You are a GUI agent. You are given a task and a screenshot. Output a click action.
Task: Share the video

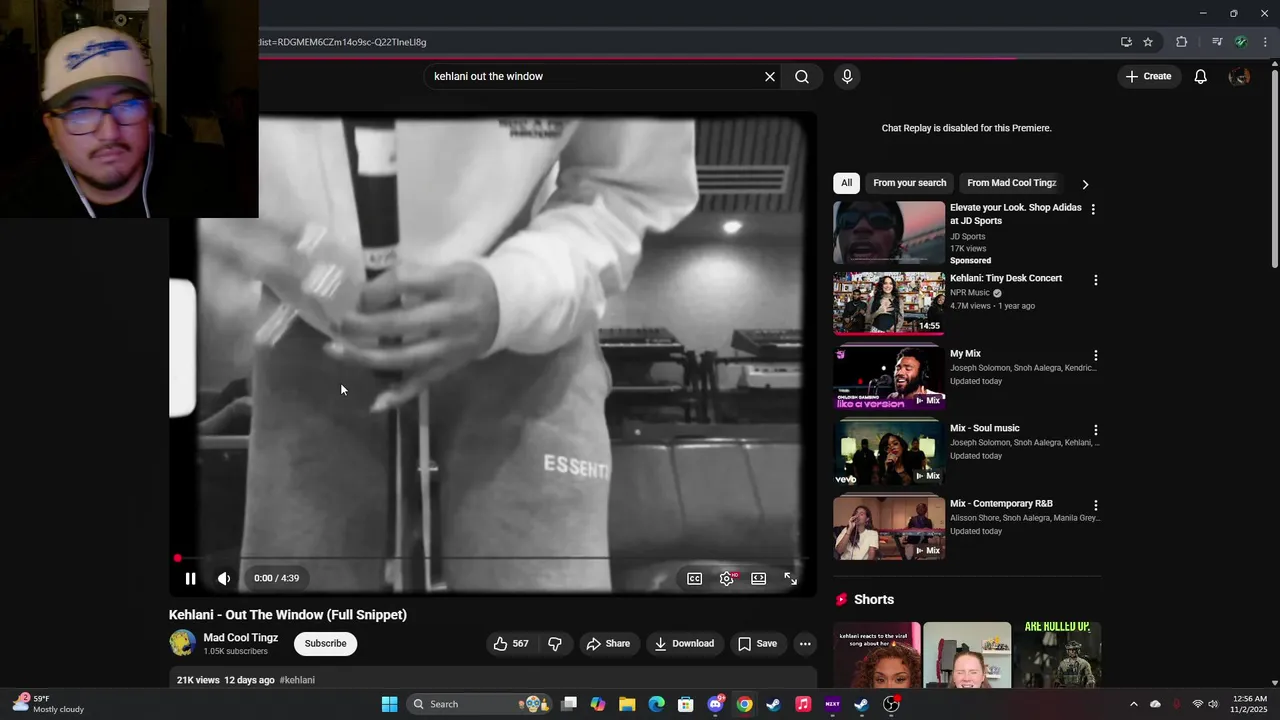608,643
